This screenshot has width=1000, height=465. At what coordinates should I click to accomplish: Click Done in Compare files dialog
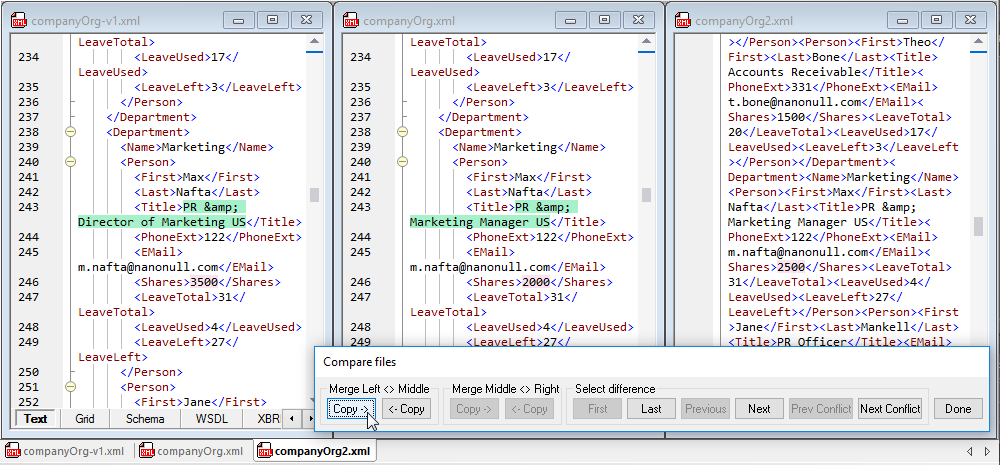click(958, 408)
